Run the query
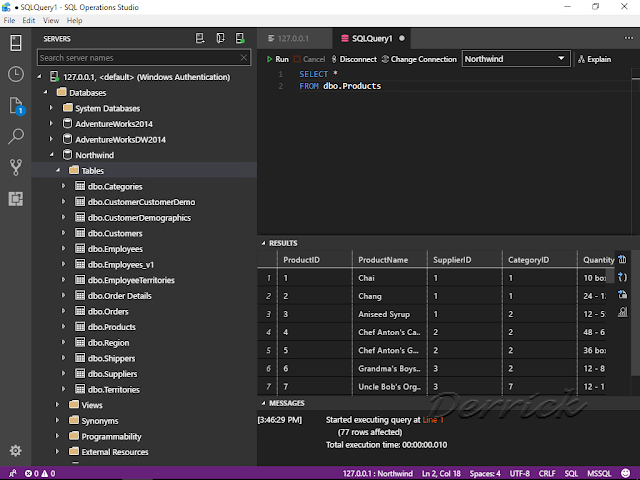 click(278, 59)
